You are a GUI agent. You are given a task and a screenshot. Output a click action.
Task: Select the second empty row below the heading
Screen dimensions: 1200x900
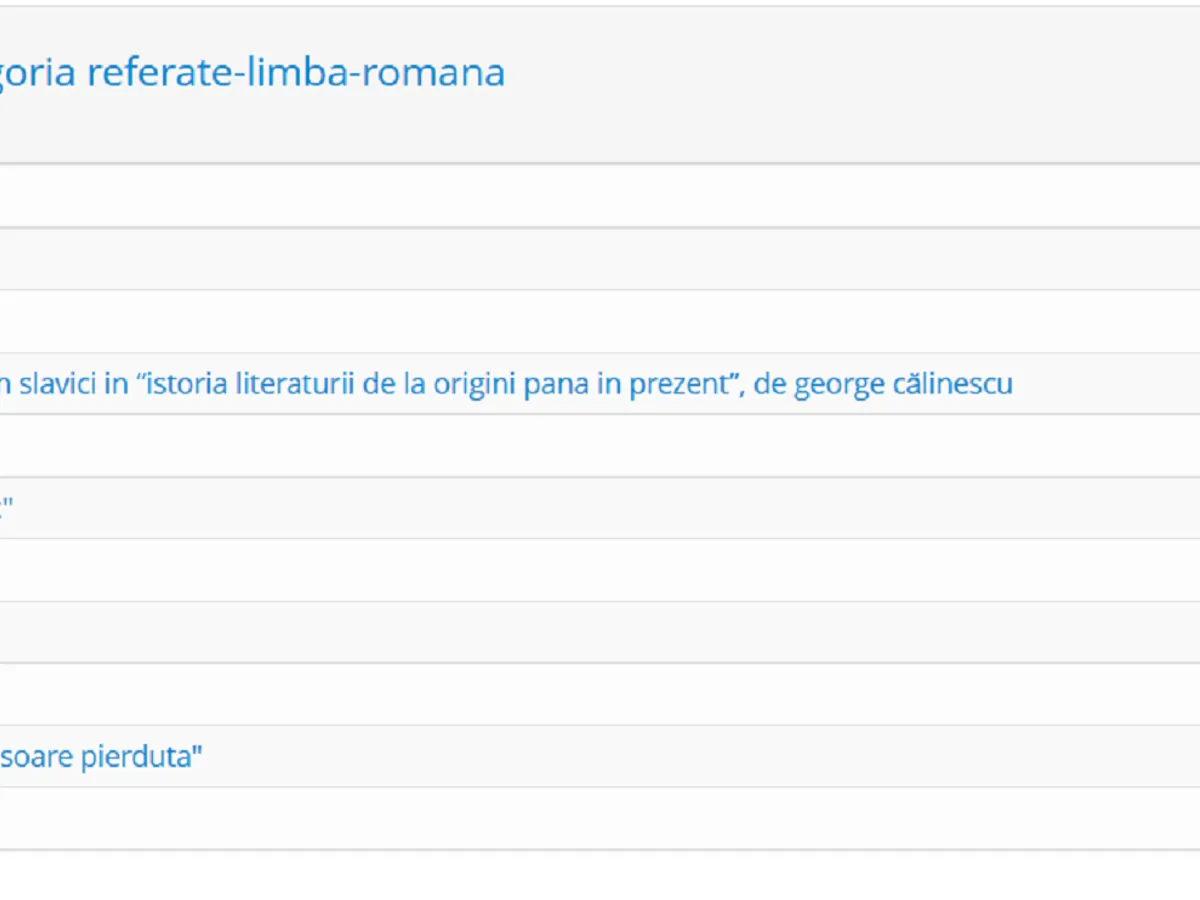600,259
